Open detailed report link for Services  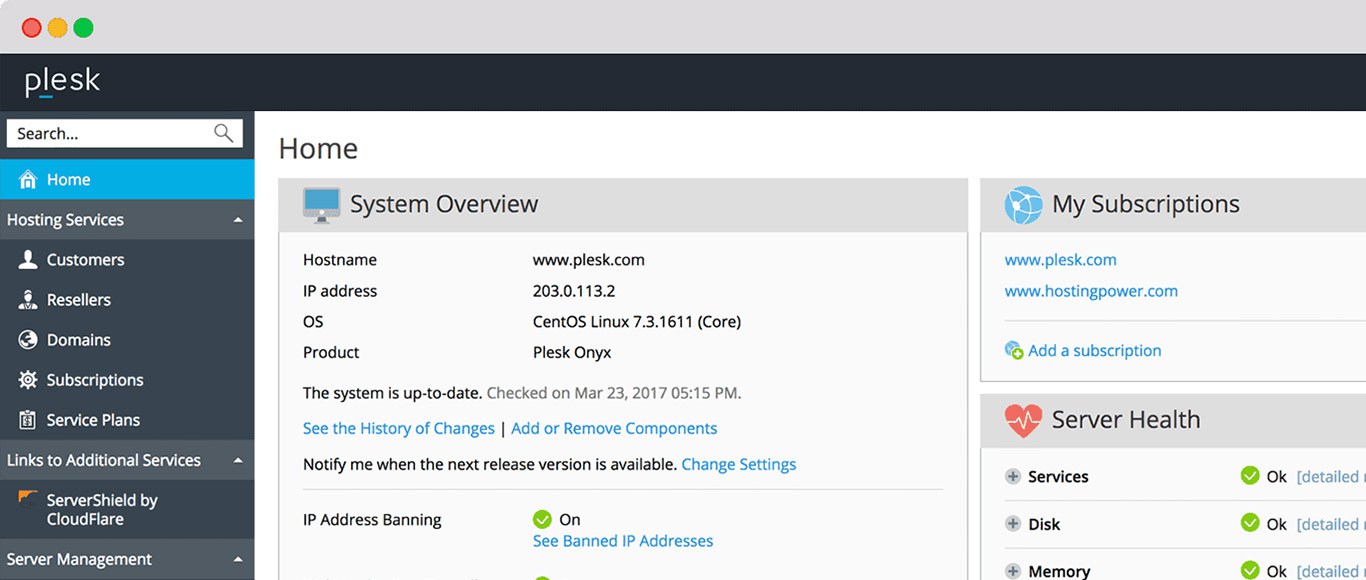click(1331, 477)
